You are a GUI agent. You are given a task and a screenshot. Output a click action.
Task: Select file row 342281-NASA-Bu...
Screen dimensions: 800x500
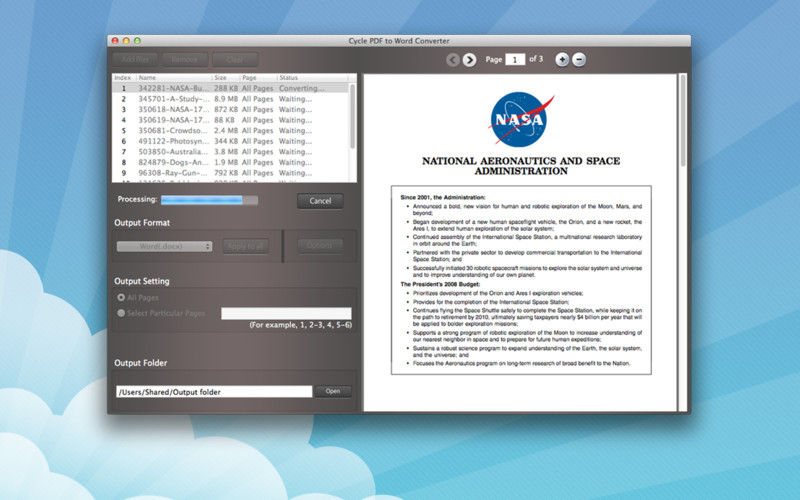coord(231,88)
